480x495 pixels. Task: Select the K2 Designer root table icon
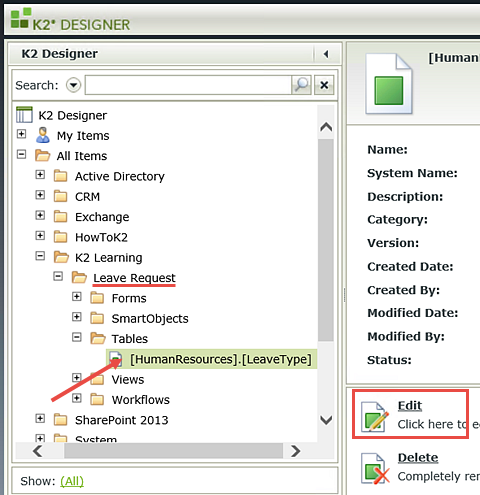click(24, 115)
